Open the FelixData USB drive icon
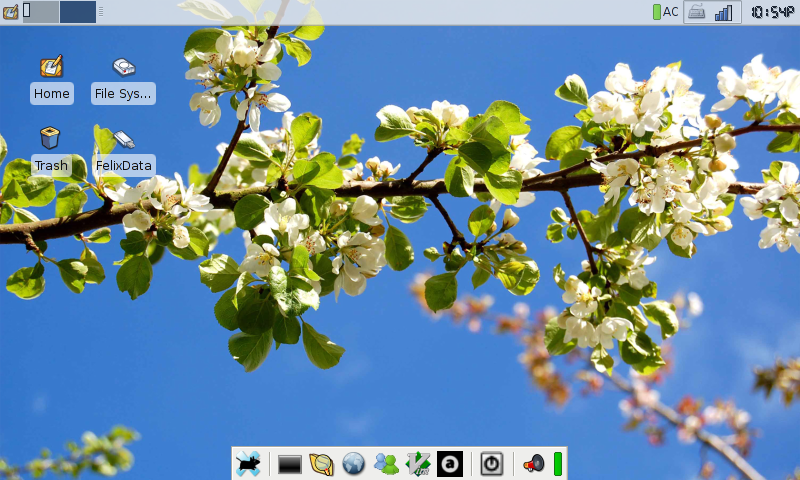Screen dimensions: 800x480 coord(123,139)
